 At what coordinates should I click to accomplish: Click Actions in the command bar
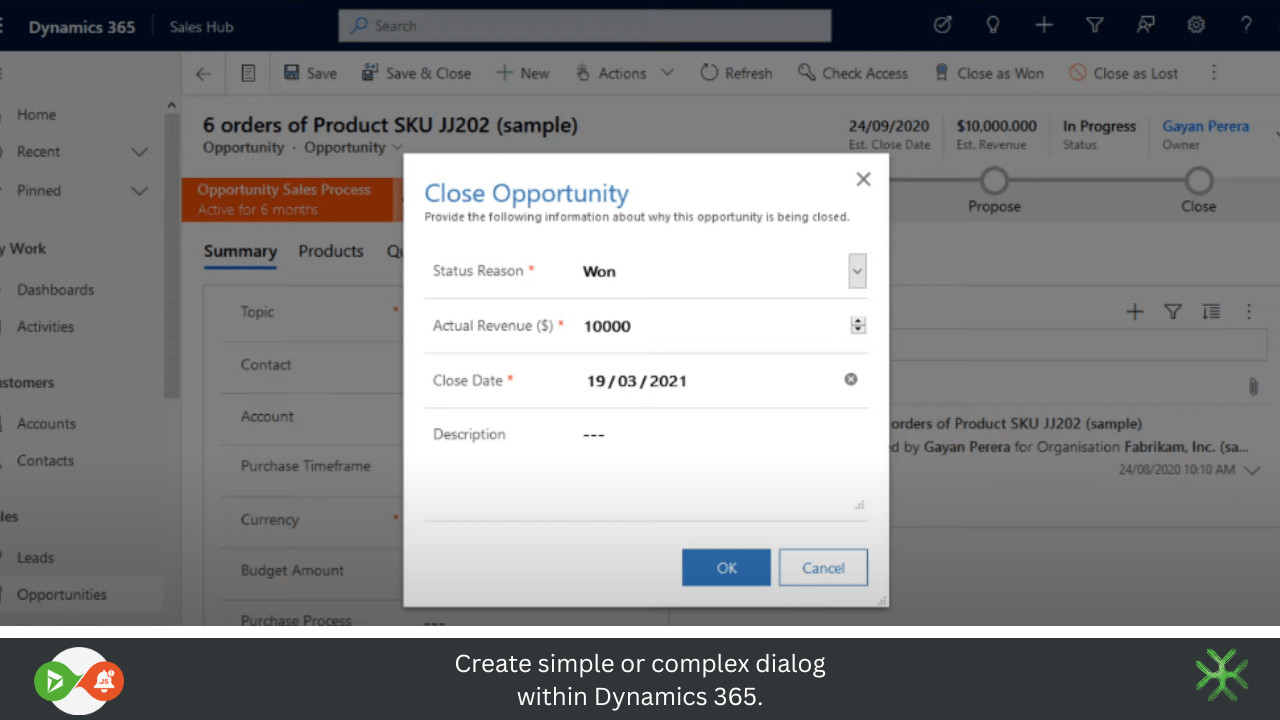pos(611,73)
